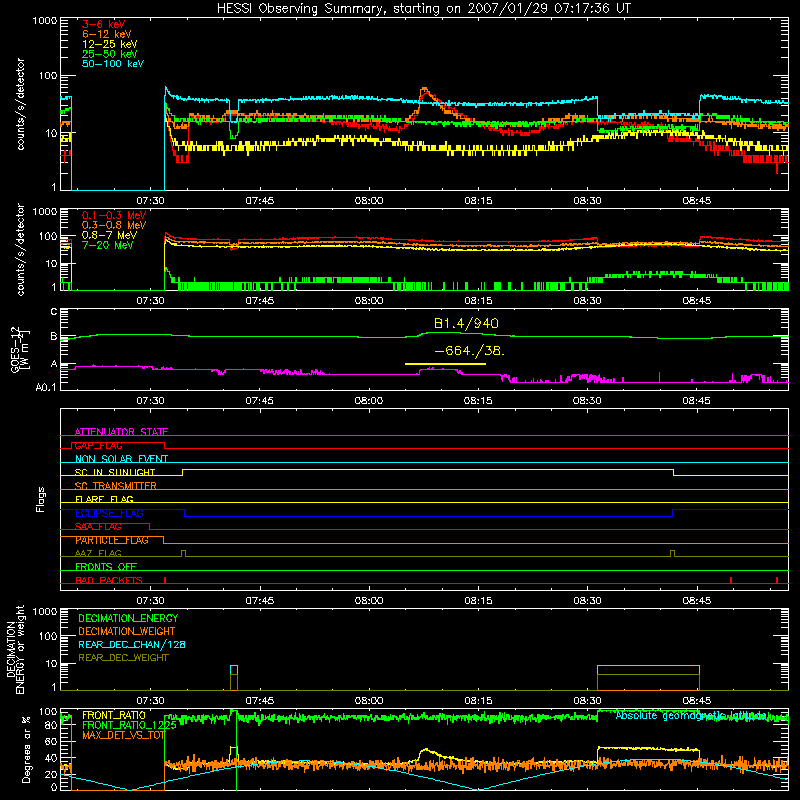
Task: Select the '3-6 keV' legend label
Action: pyautogui.click(x=104, y=24)
